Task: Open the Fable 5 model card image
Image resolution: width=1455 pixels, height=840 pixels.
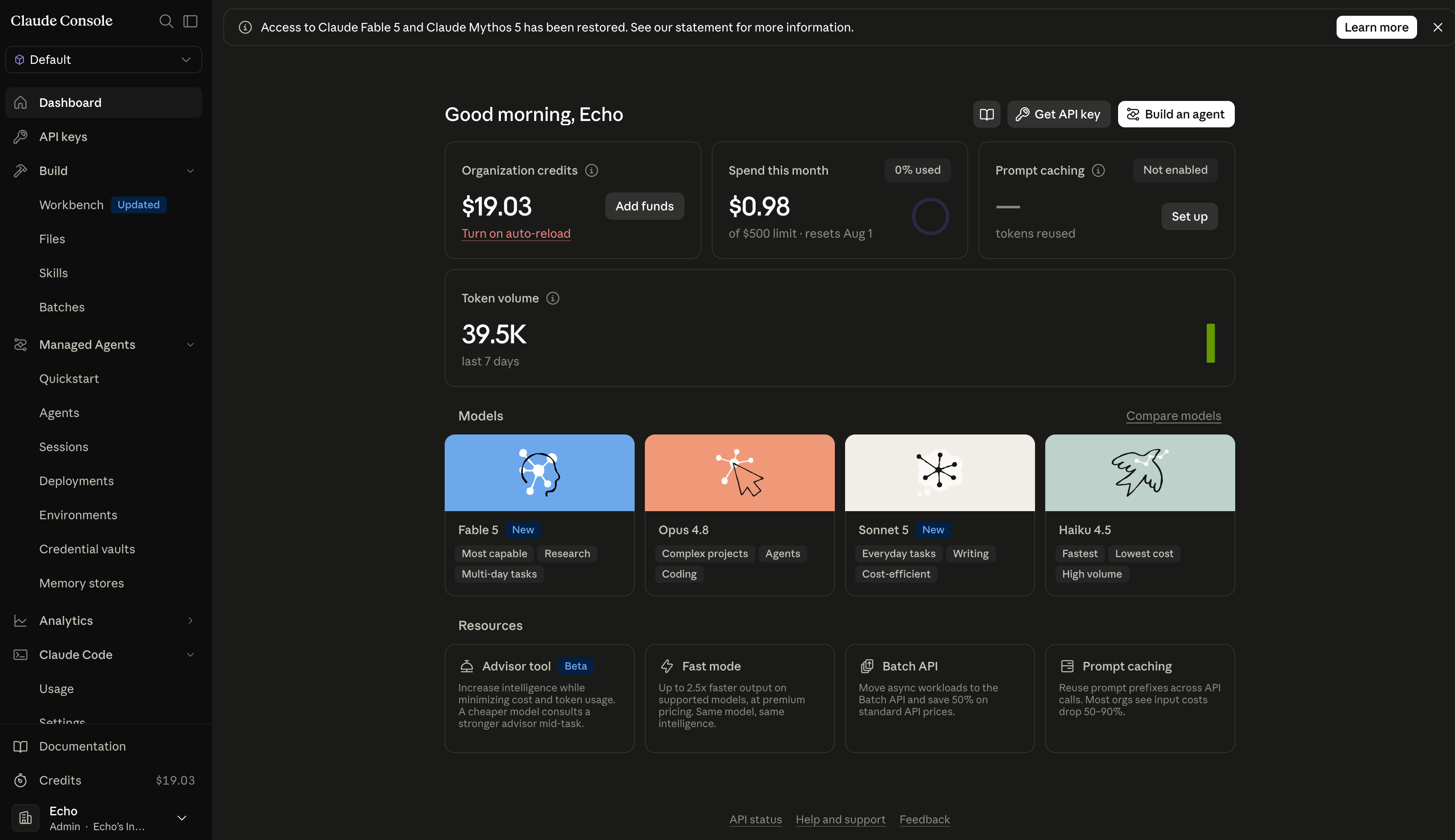Action: coord(539,472)
